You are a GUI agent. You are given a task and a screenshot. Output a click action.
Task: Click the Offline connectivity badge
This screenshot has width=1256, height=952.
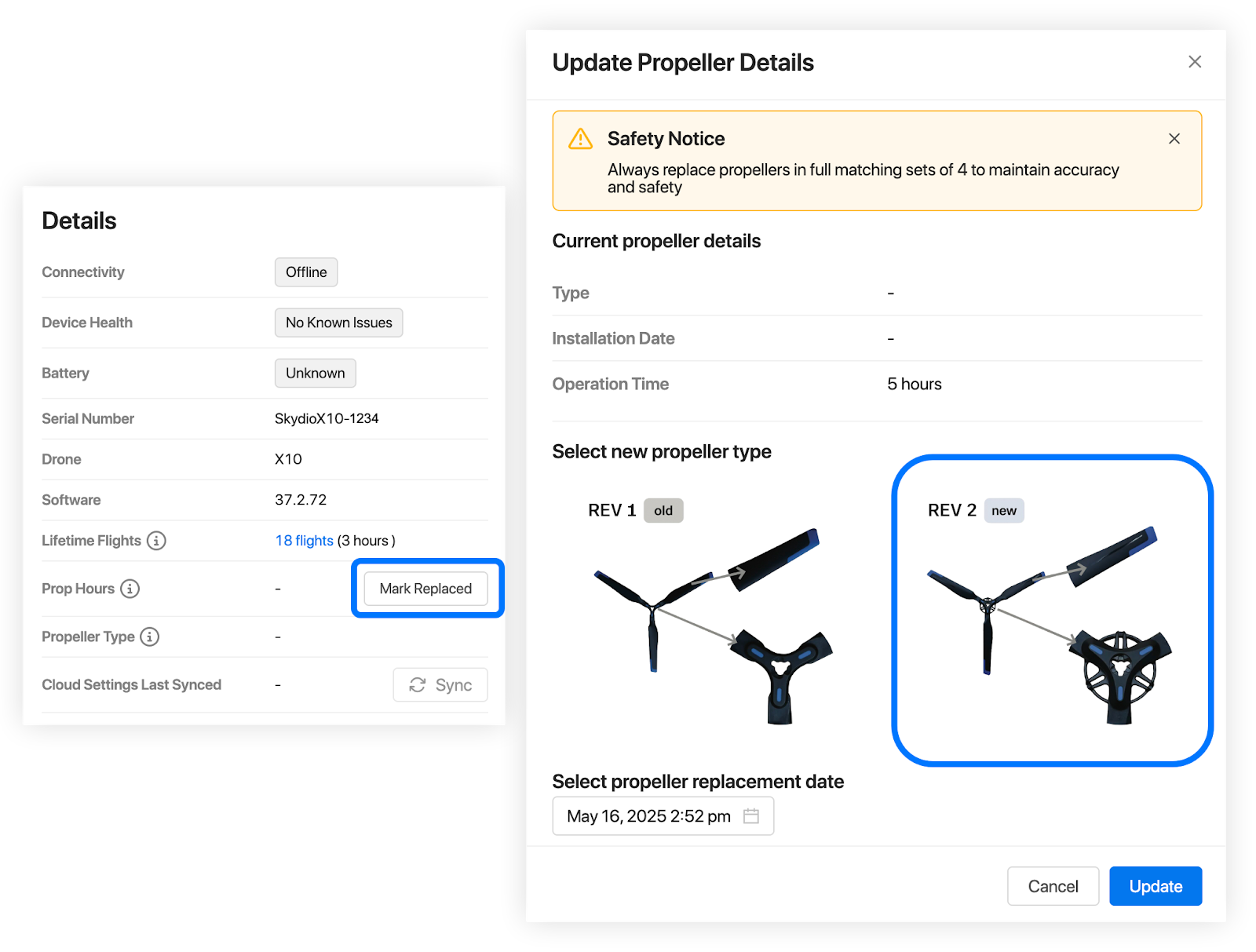point(306,272)
